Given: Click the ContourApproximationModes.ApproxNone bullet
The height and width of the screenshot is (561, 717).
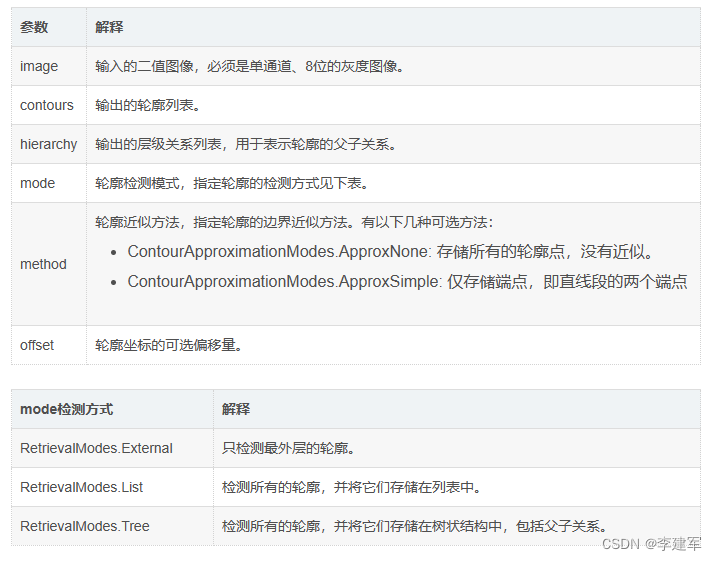Looking at the screenshot, I should pos(391,251).
